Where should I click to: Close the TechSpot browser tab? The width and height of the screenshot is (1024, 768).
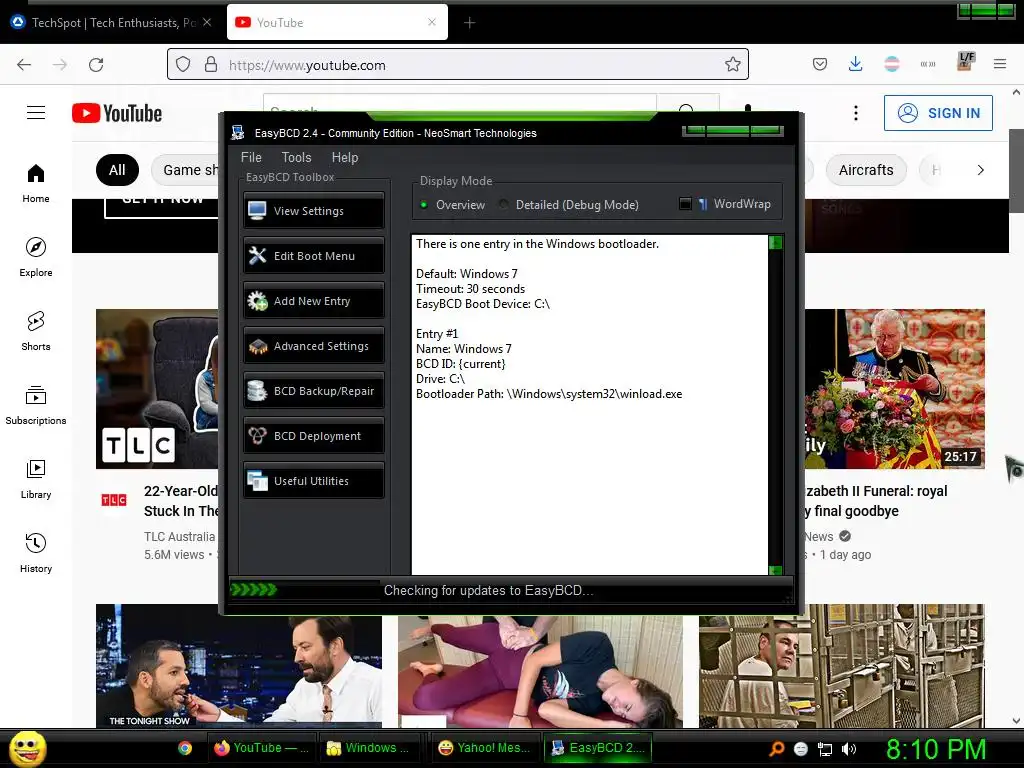[207, 22]
